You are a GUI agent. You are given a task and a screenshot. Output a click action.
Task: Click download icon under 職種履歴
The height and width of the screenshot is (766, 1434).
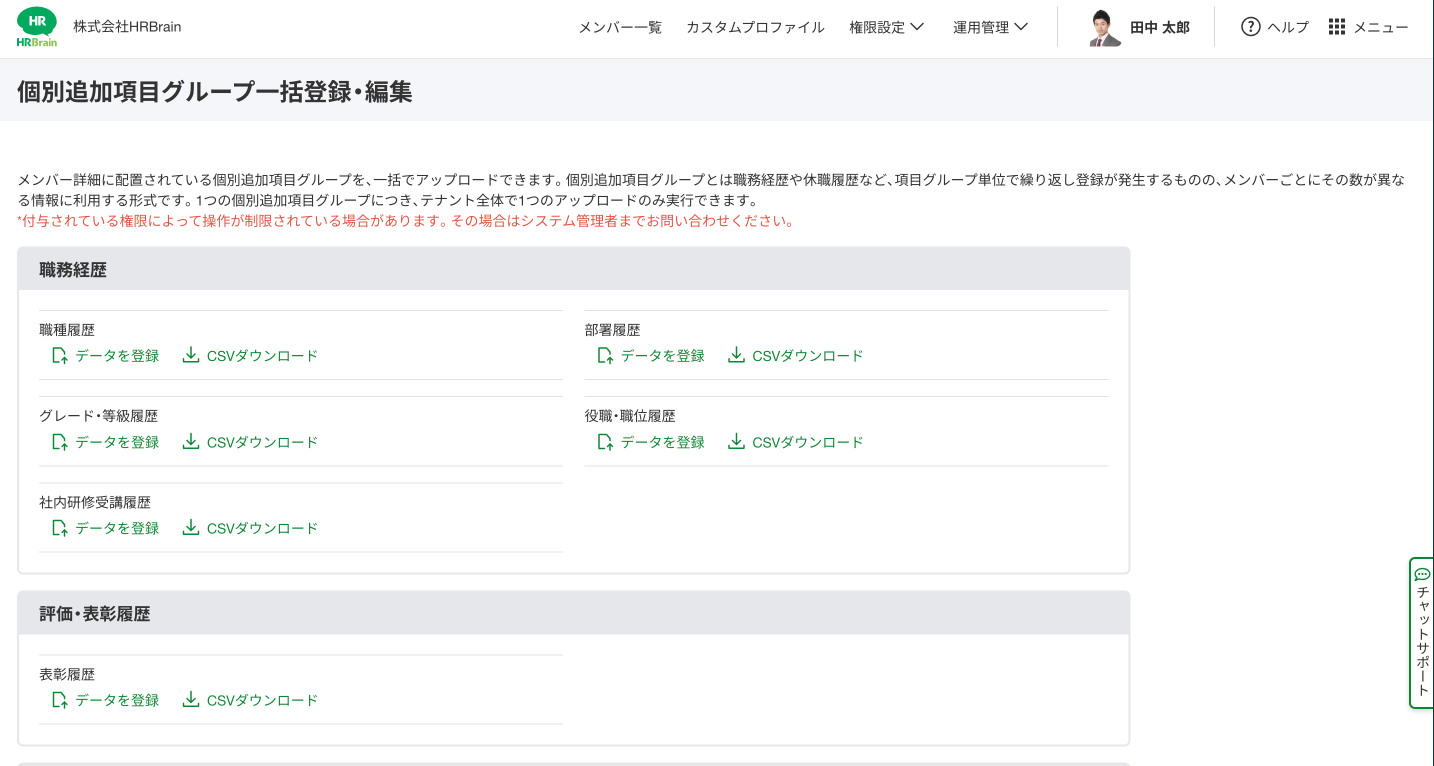pos(191,355)
